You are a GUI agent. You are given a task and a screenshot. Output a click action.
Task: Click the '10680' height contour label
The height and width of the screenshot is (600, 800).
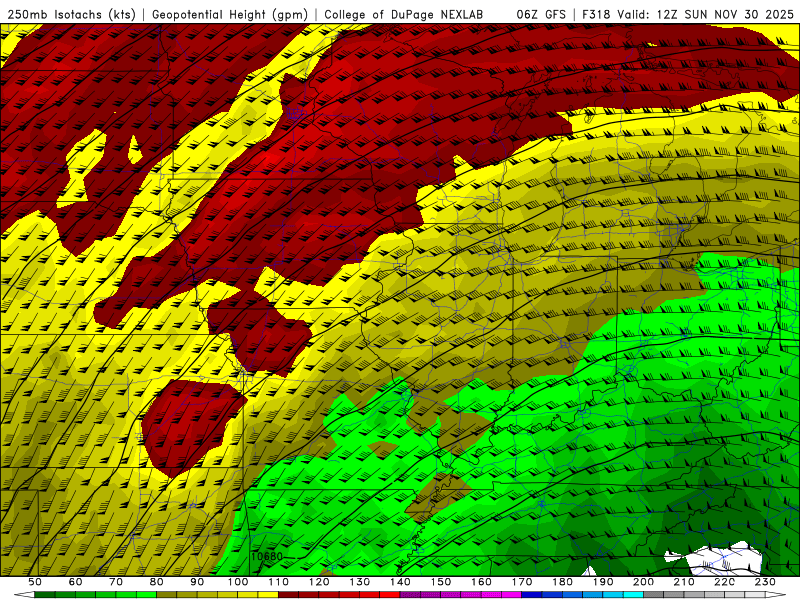[266, 556]
